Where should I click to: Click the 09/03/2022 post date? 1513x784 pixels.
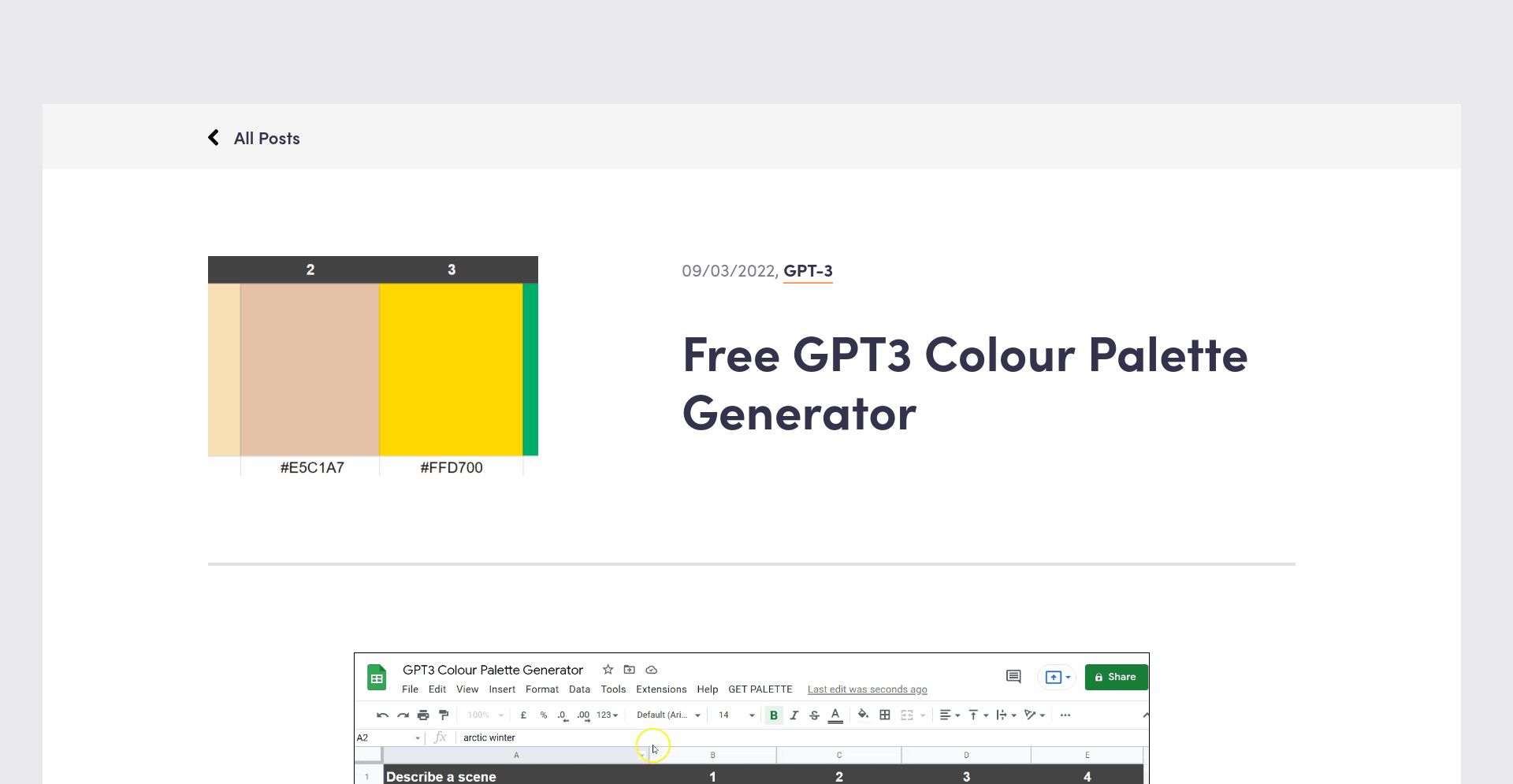729,271
